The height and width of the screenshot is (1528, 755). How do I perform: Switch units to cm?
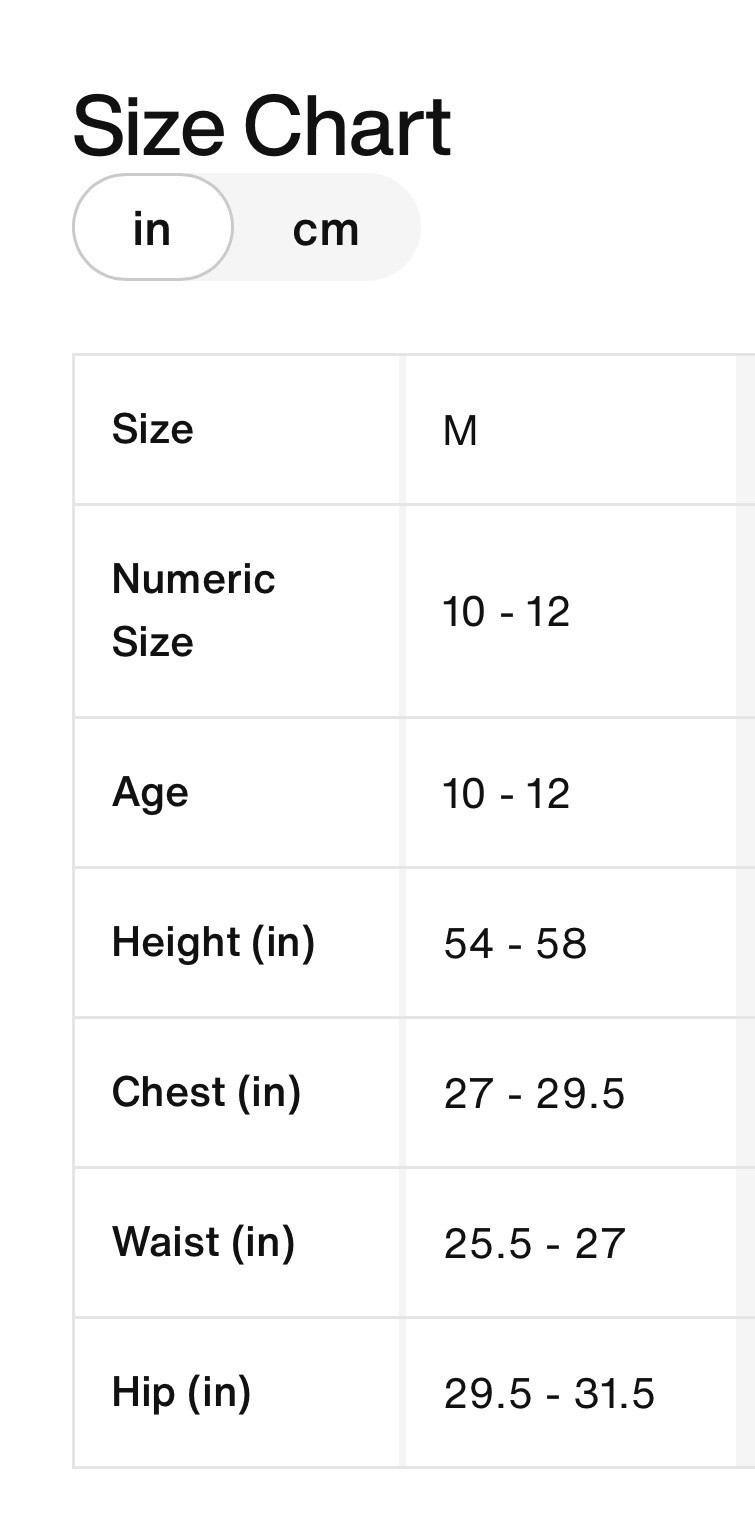pyautogui.click(x=326, y=229)
